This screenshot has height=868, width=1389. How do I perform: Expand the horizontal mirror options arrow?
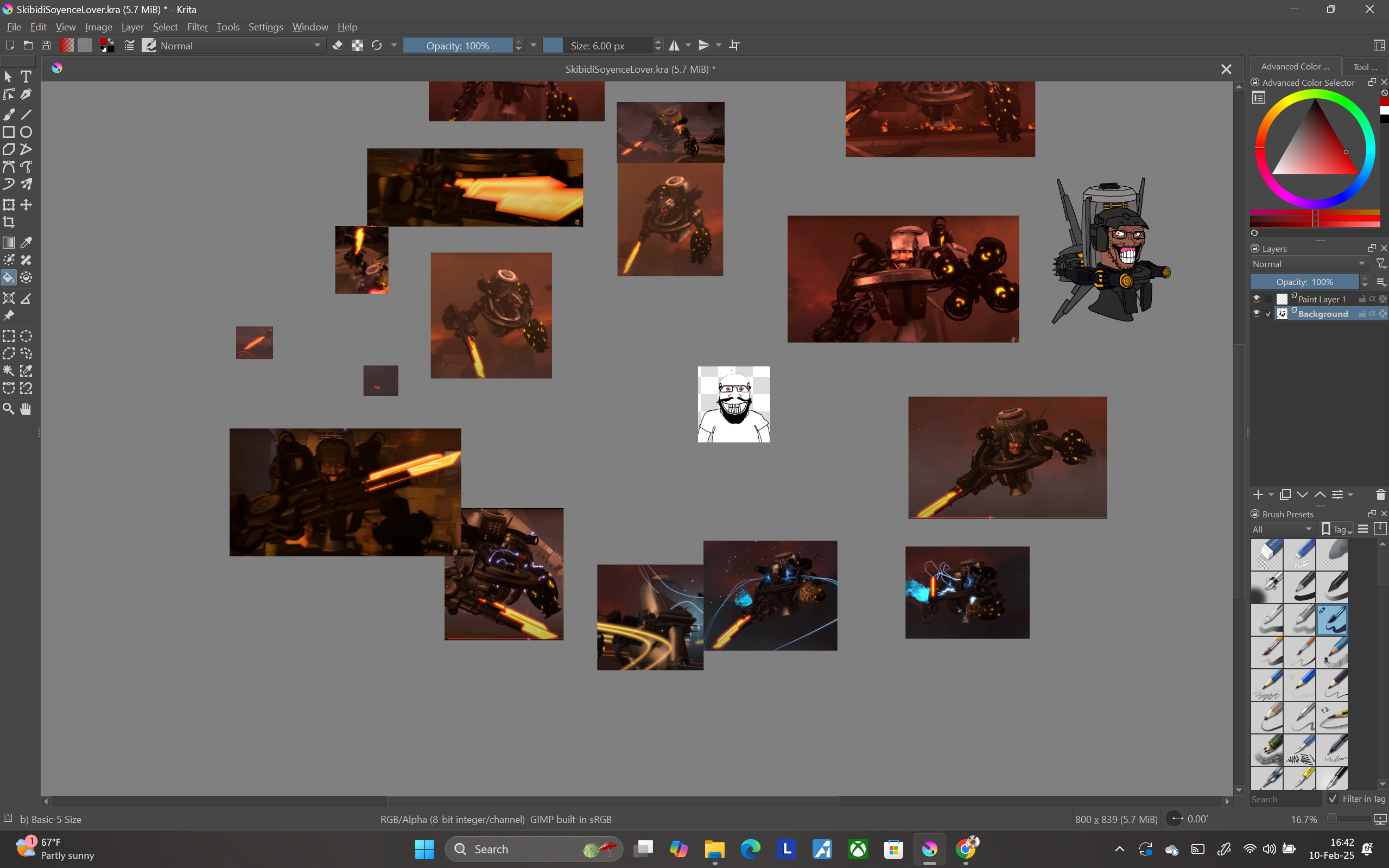coord(688,46)
